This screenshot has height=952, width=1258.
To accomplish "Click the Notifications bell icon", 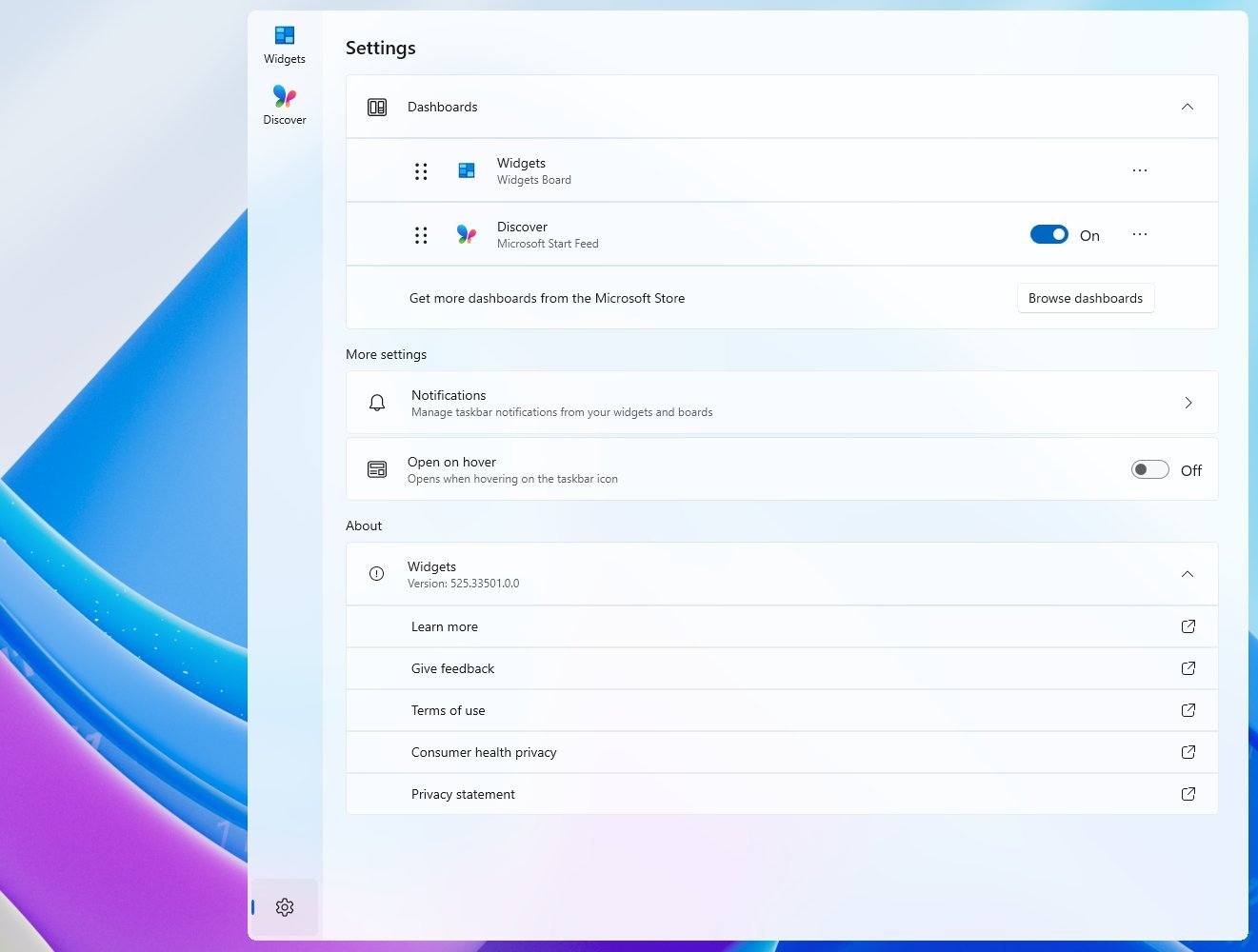I will 376,402.
